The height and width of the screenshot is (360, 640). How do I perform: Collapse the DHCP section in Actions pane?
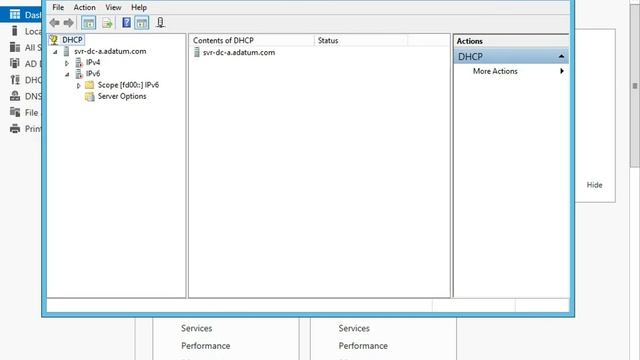coord(561,56)
